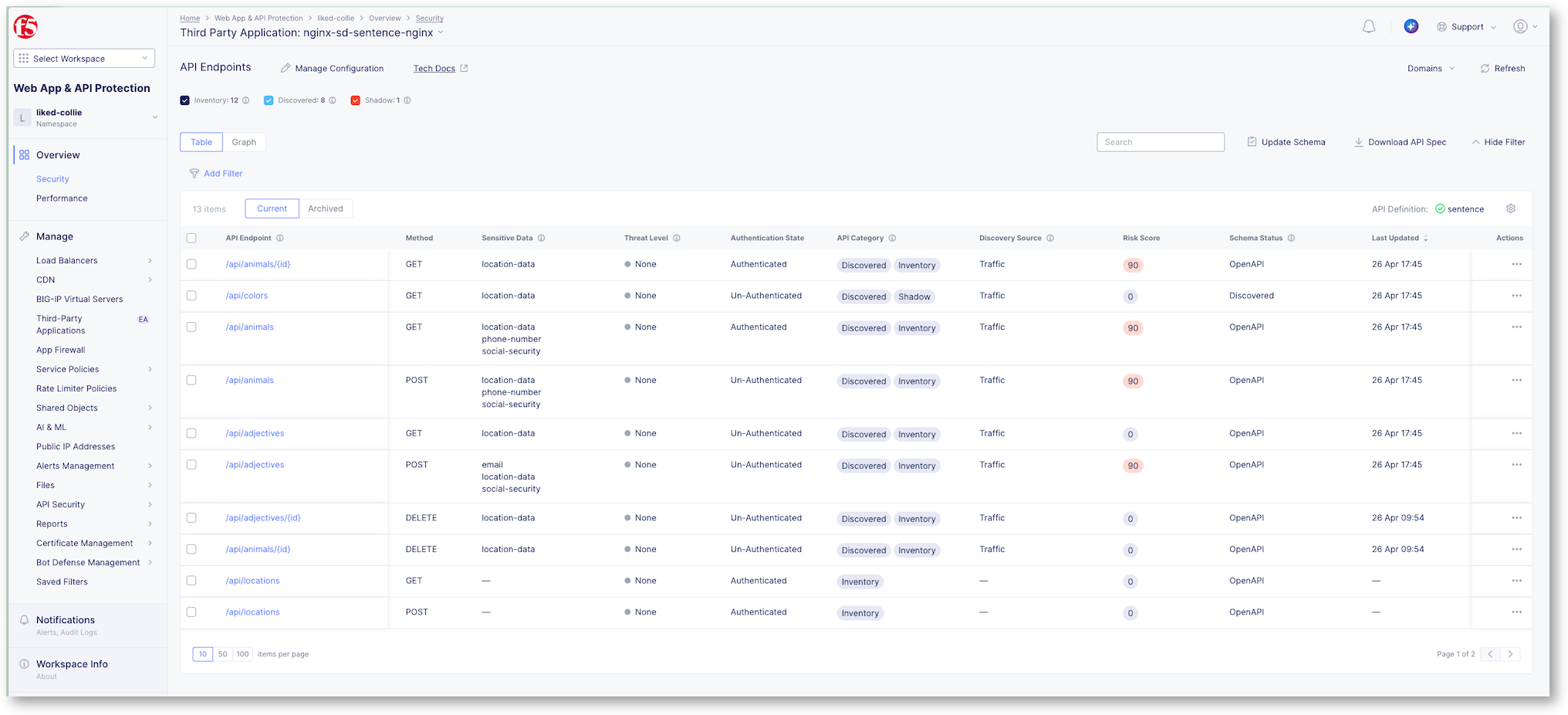Screen dimensions: 1568x715
Task: Click info icon beside Shadow: 1
Action: click(x=407, y=100)
